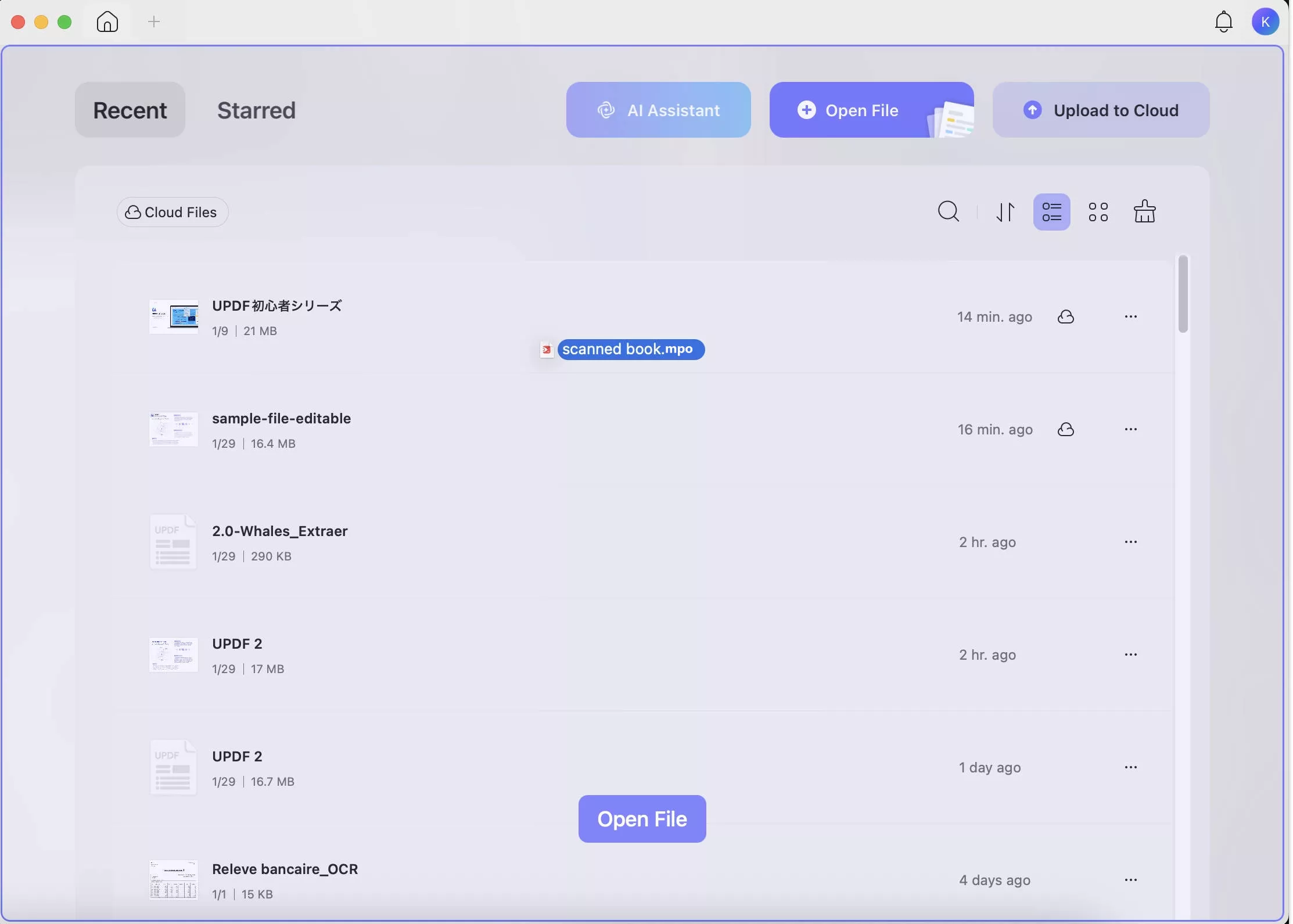
Task: Expand options menu for Releve bancaire_OCR
Action: [x=1130, y=880]
